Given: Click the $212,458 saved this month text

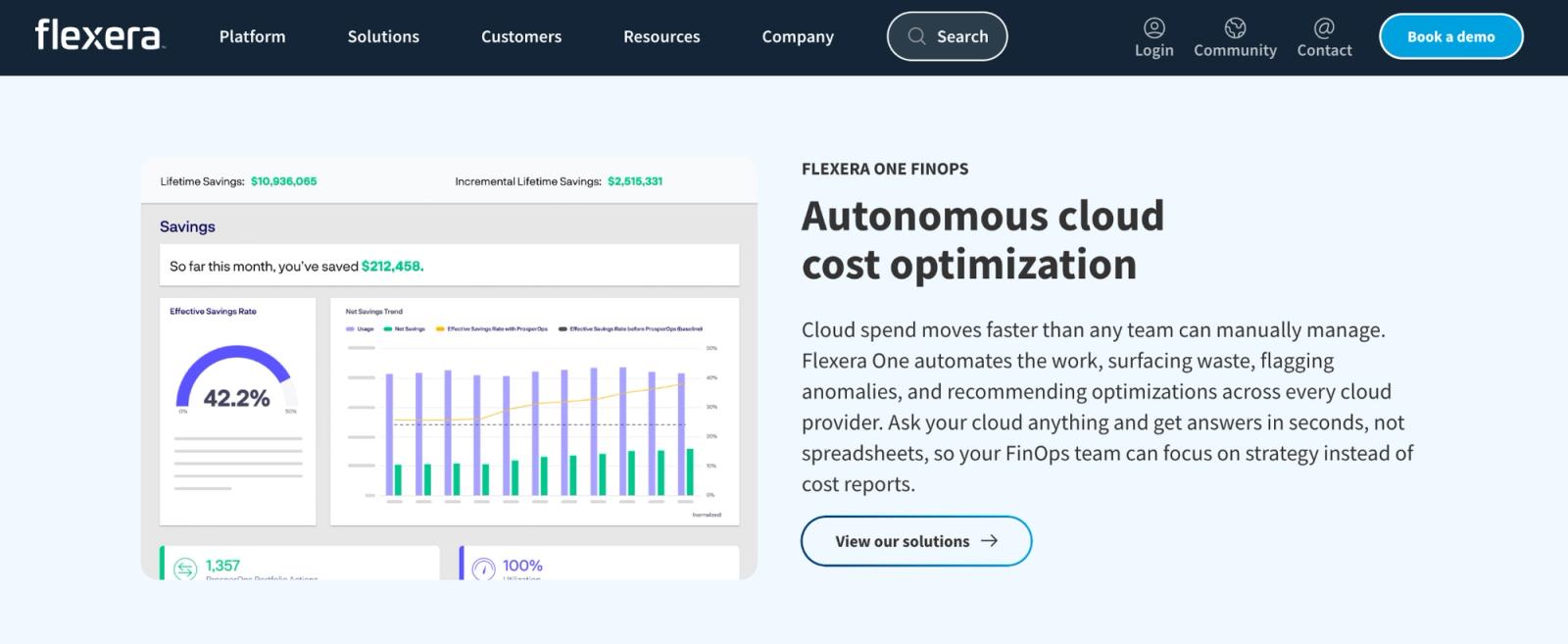Looking at the screenshot, I should 392,266.
